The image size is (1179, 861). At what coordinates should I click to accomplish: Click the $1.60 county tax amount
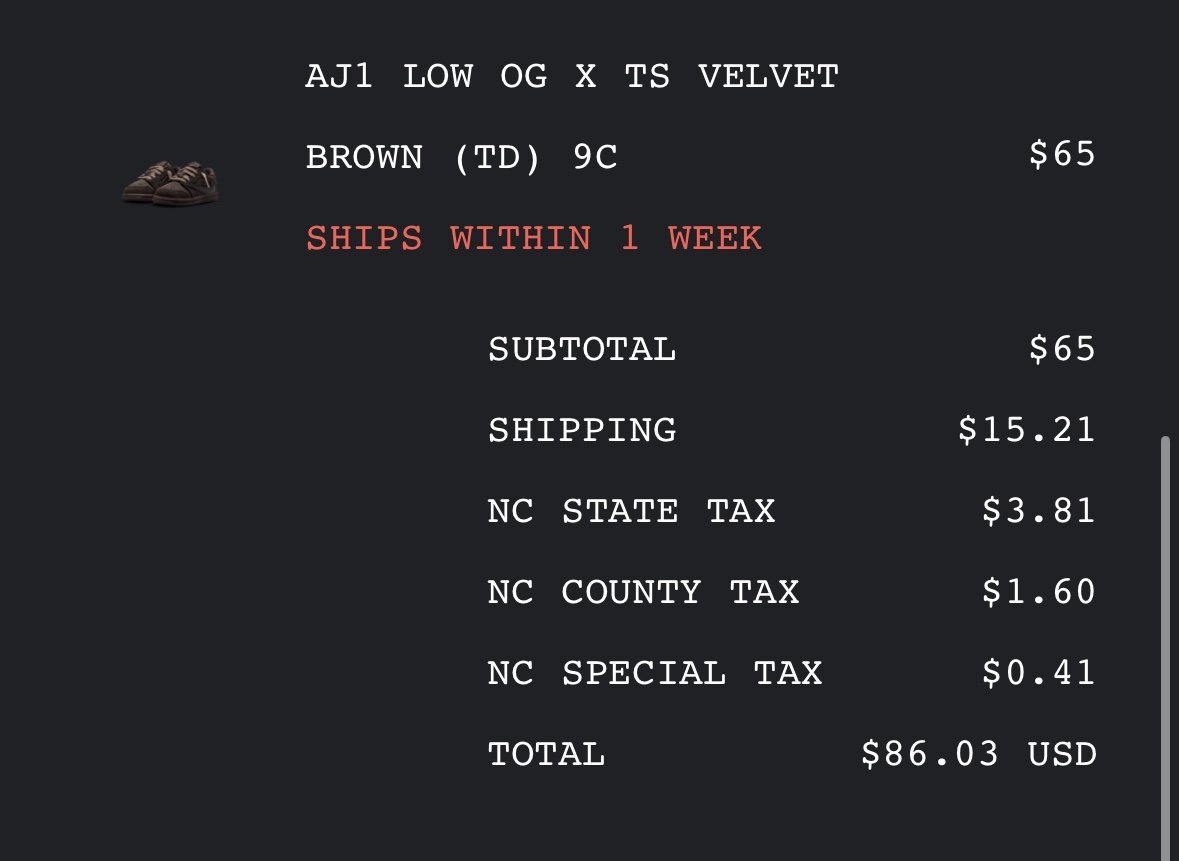coord(1038,592)
